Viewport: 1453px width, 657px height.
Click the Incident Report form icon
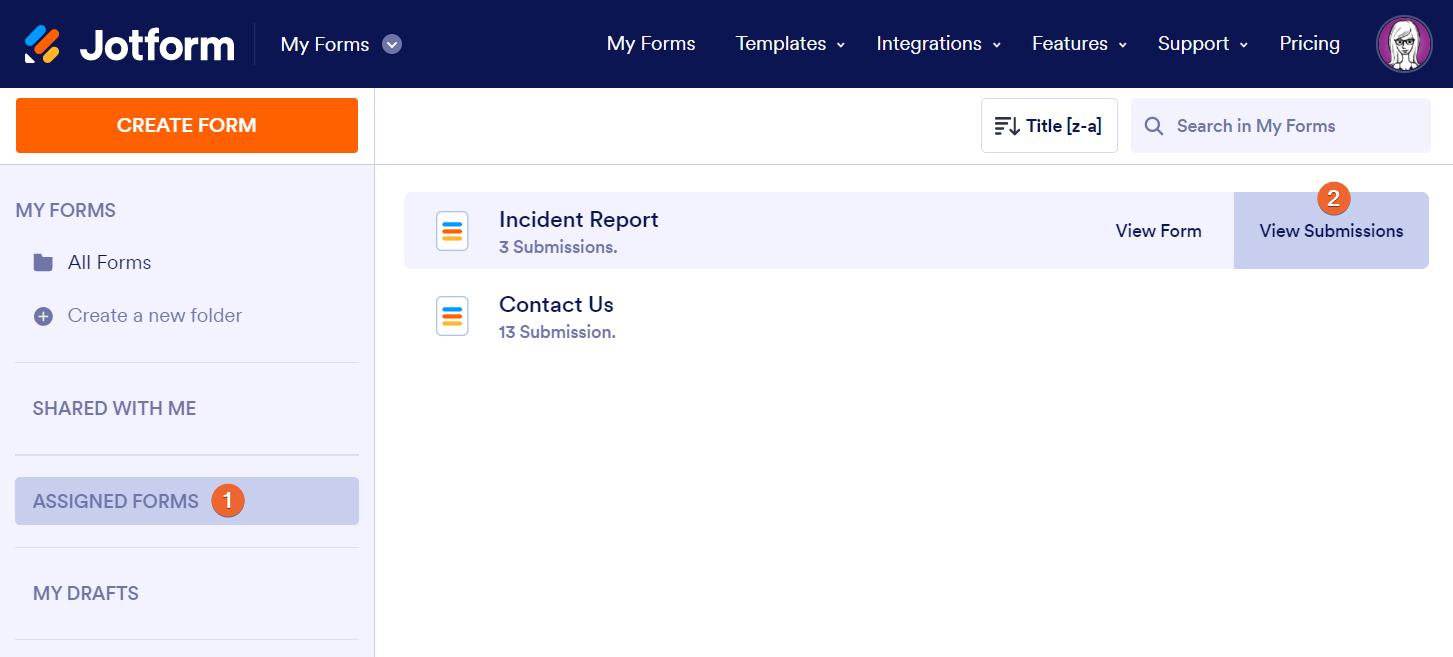[x=452, y=231]
